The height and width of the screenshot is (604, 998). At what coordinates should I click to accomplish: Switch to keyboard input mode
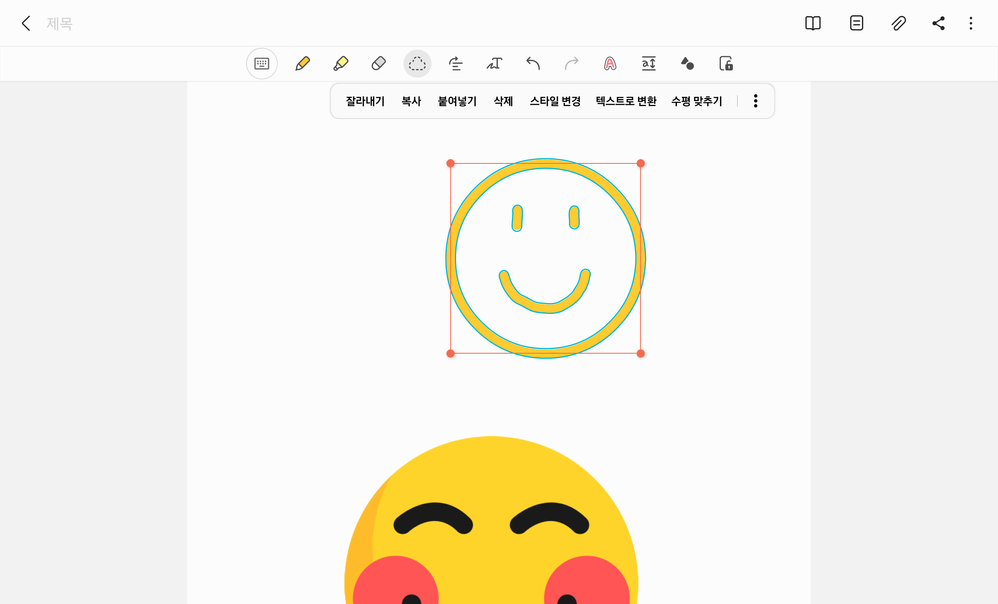tap(262, 64)
